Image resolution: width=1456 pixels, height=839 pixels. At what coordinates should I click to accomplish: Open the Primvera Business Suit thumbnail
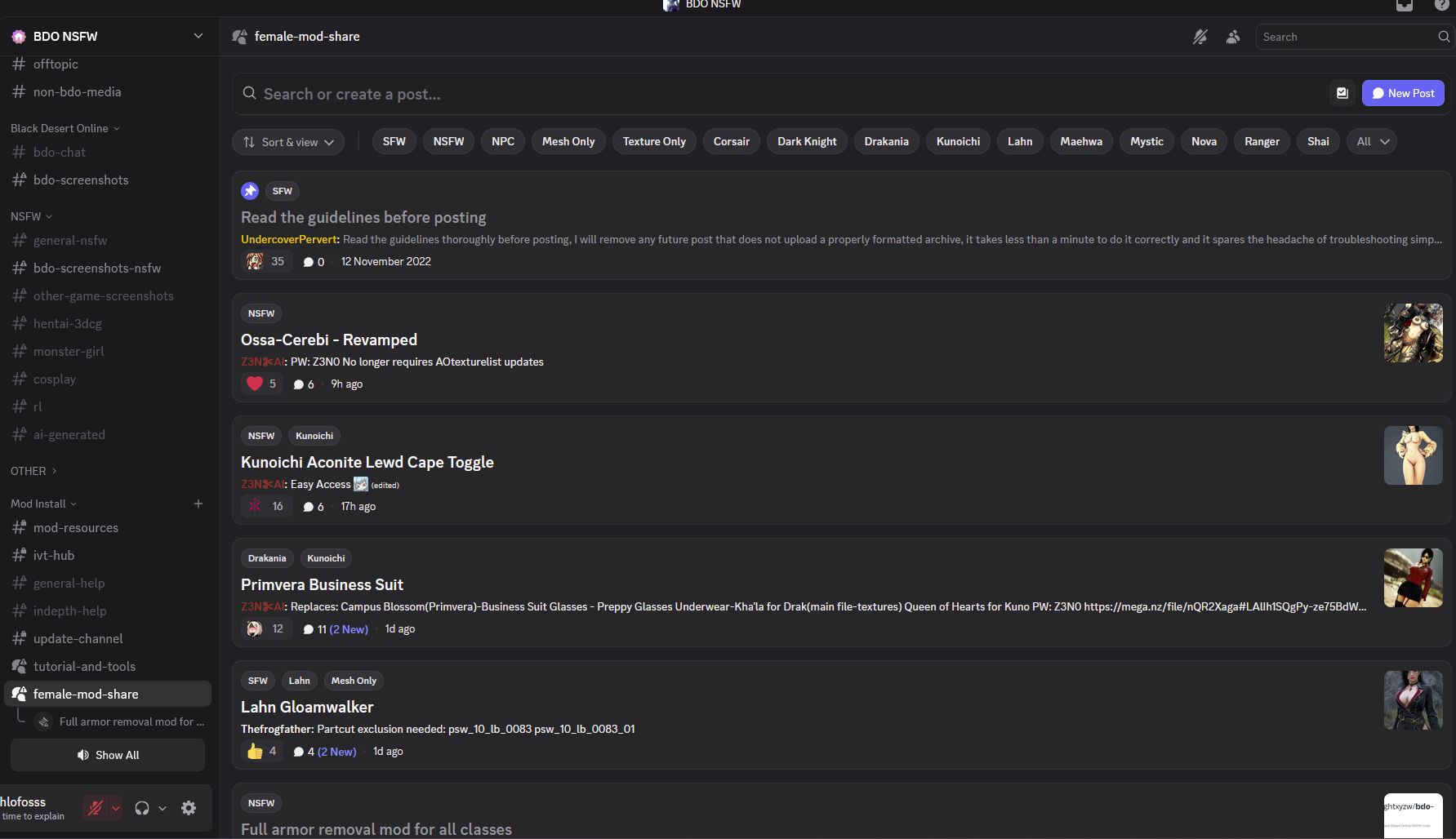[x=1413, y=578]
